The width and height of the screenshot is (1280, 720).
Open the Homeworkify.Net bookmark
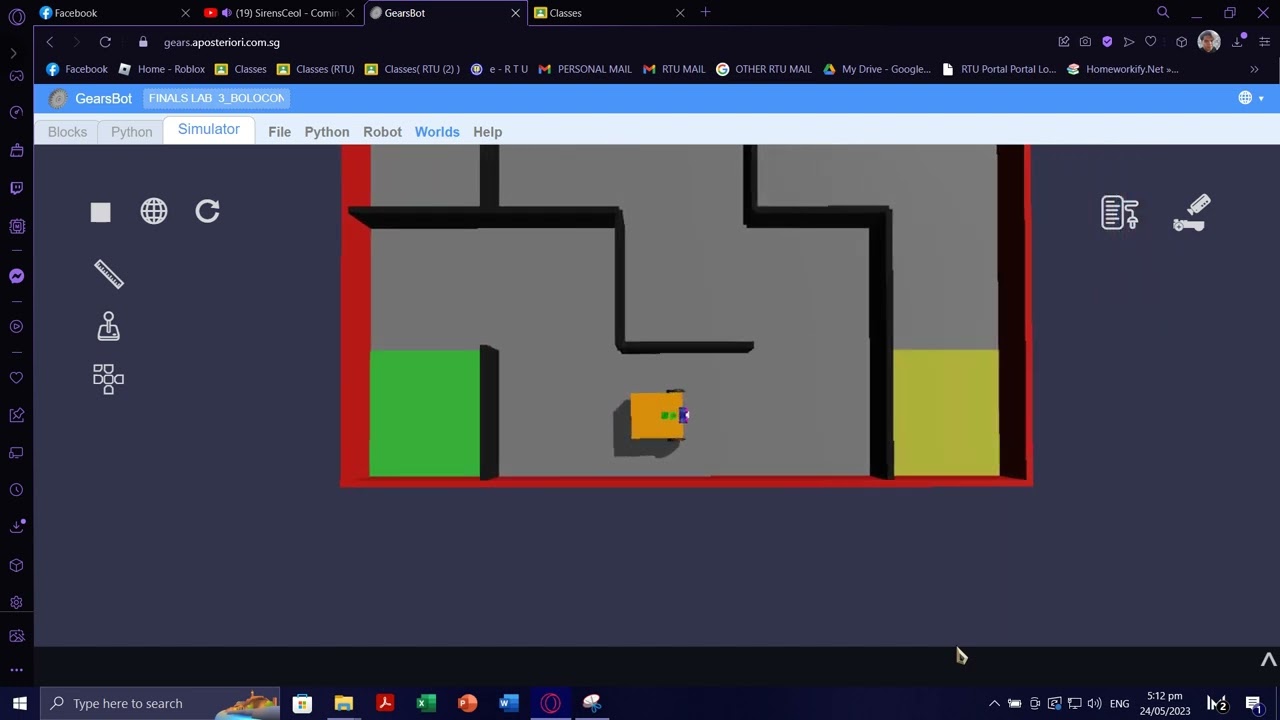tap(1122, 69)
